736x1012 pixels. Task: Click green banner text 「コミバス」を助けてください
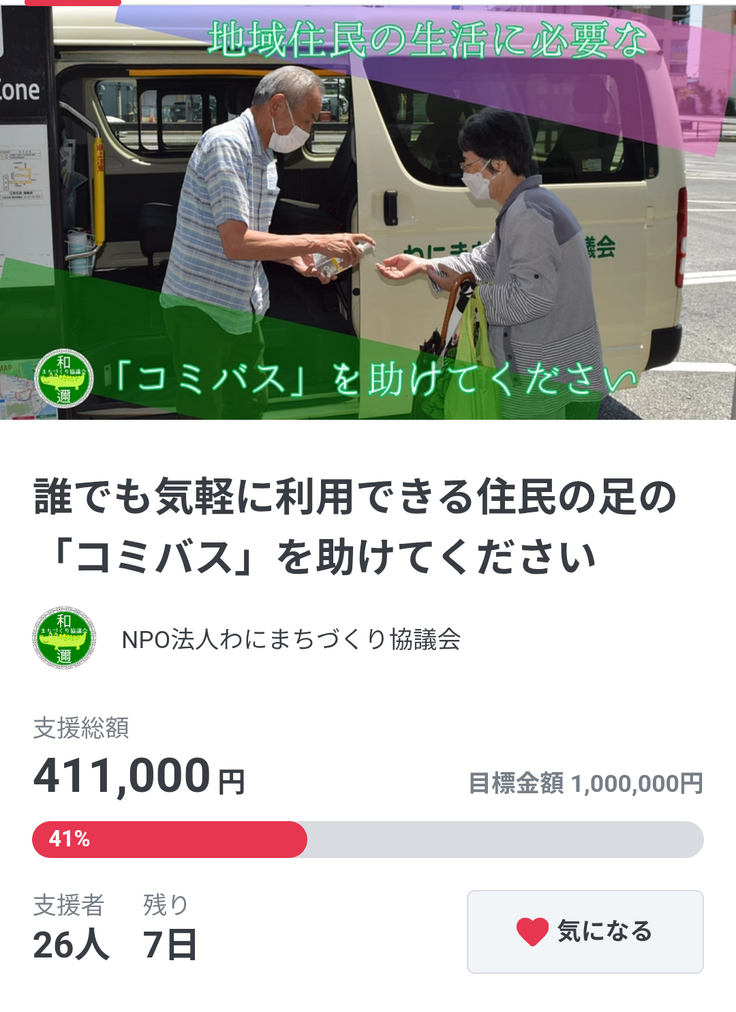tap(373, 380)
